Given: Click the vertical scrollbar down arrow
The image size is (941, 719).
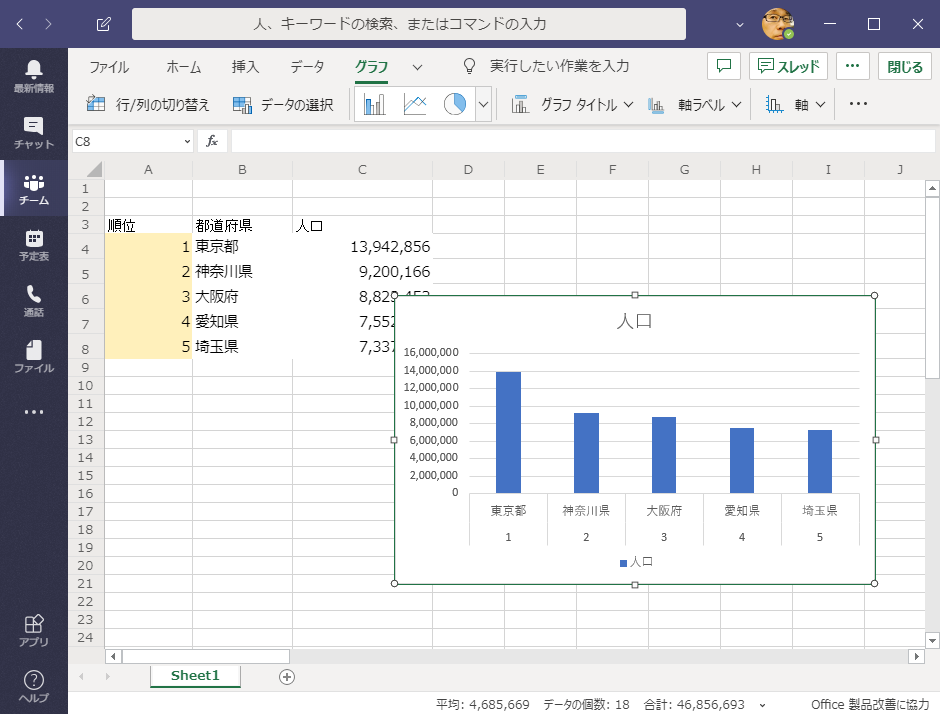Looking at the screenshot, I should point(932,639).
